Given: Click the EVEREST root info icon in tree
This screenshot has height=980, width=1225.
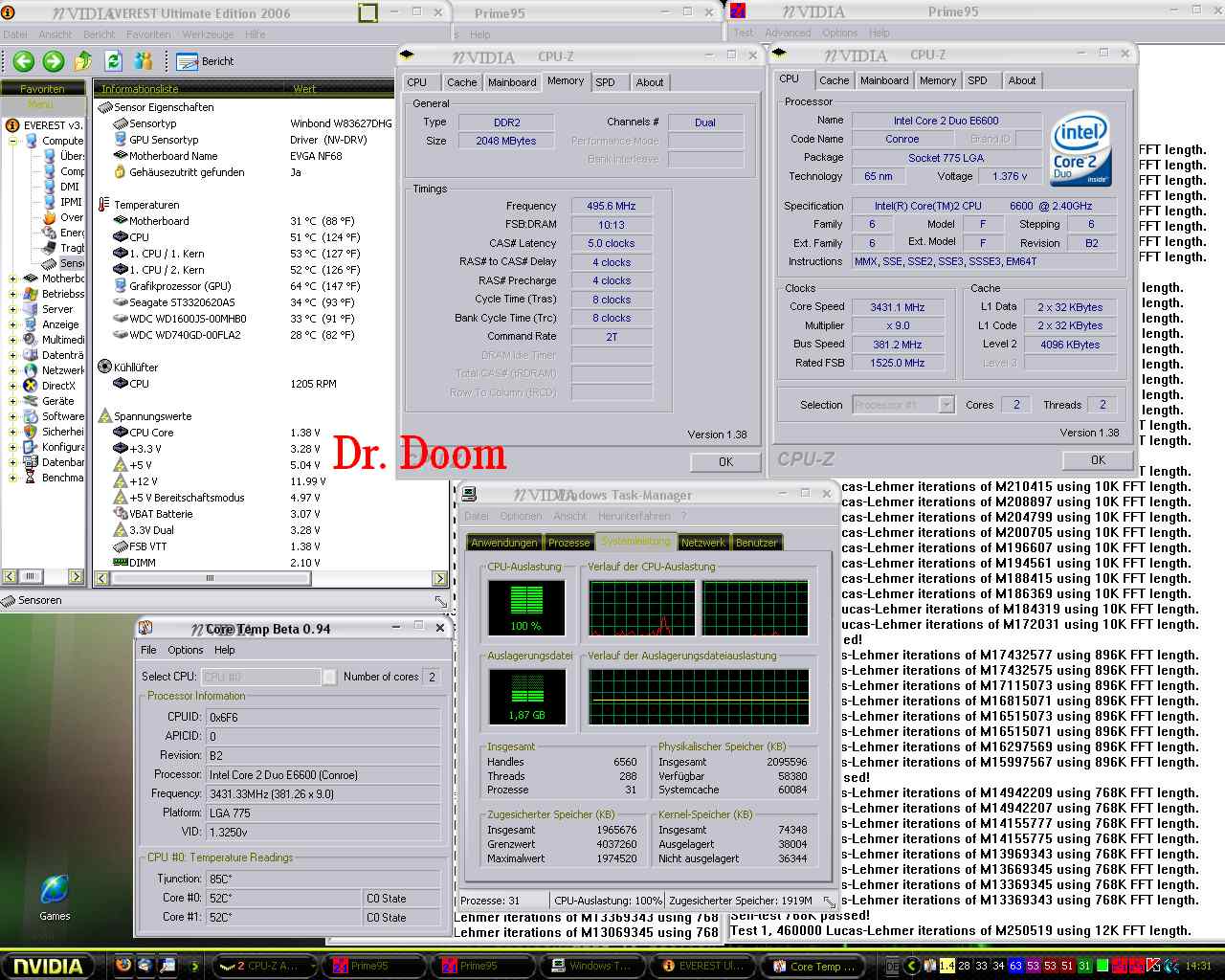Looking at the screenshot, I should 12,125.
